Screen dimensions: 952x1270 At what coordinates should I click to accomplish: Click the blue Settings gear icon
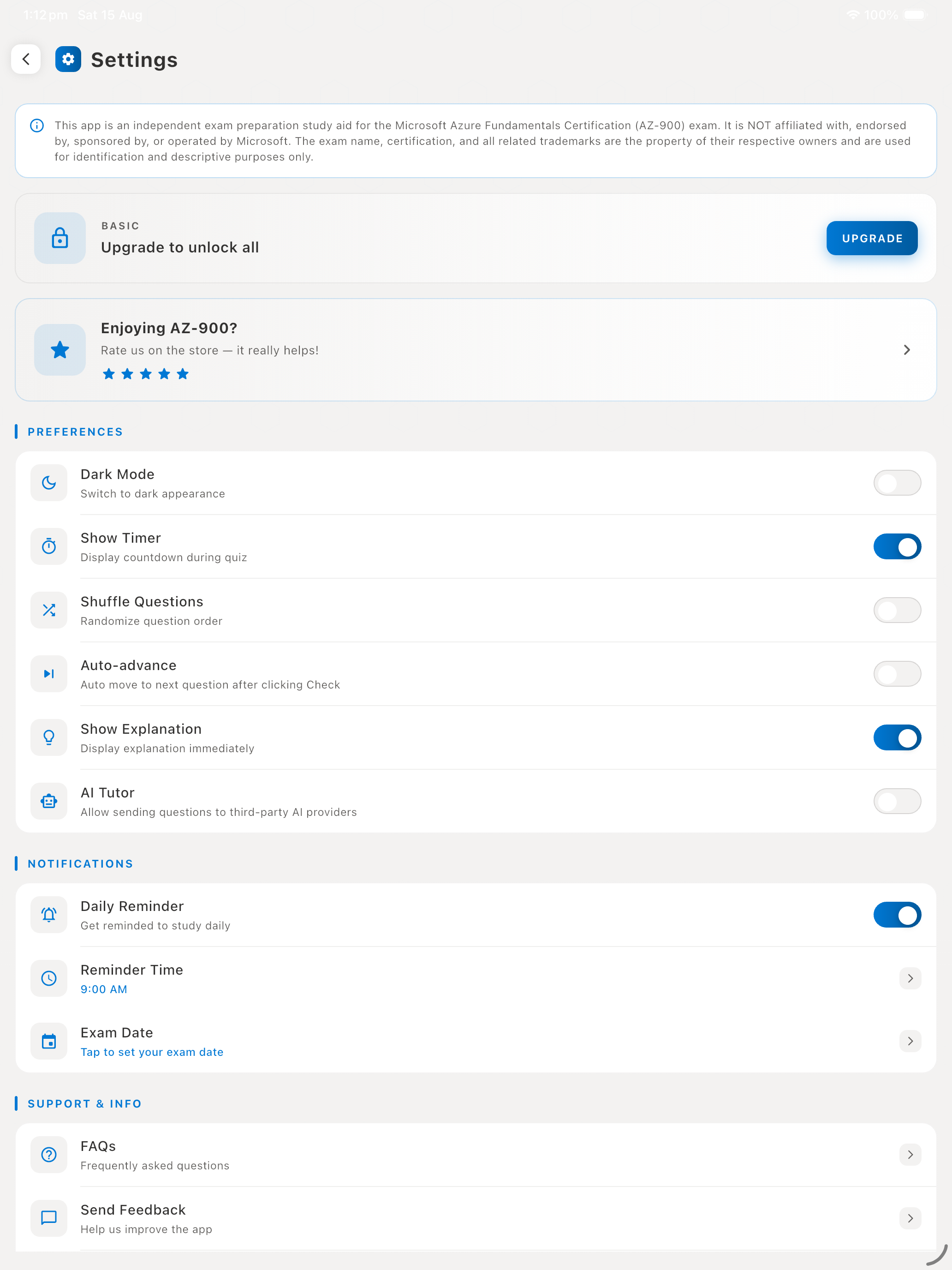tap(68, 59)
